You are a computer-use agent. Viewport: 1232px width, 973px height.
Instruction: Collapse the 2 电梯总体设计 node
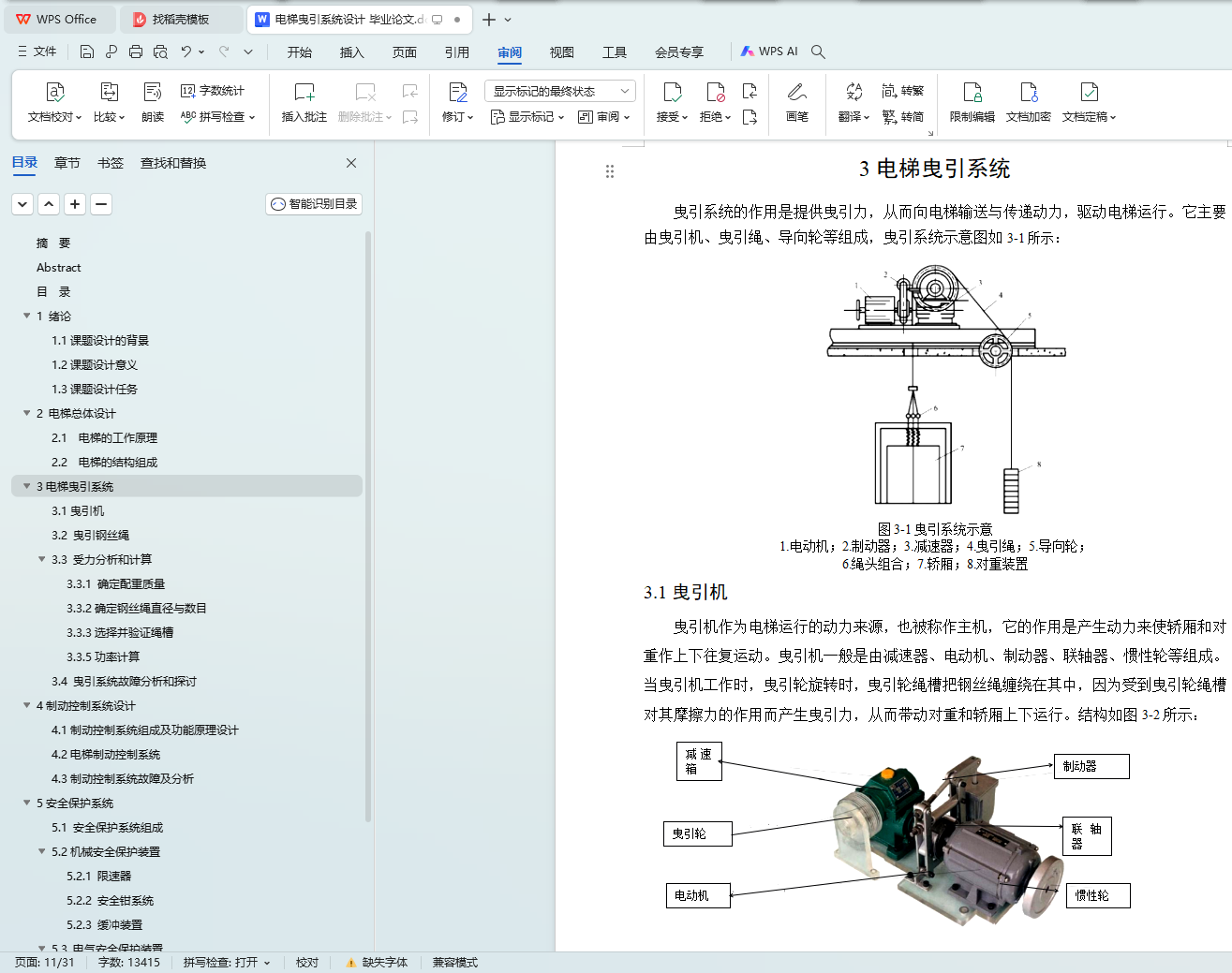26,413
